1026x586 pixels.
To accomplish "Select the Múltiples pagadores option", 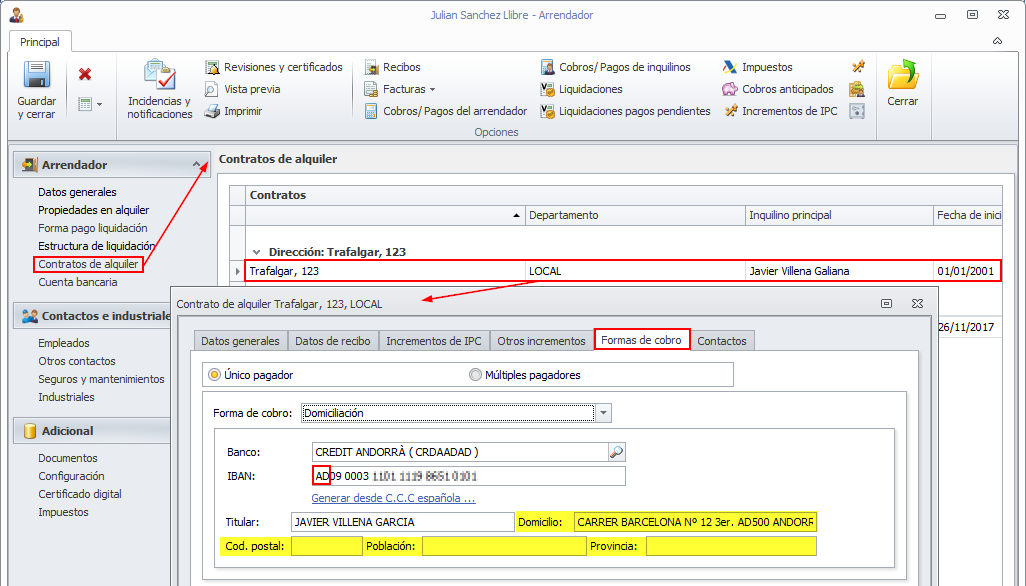I will coord(476,375).
